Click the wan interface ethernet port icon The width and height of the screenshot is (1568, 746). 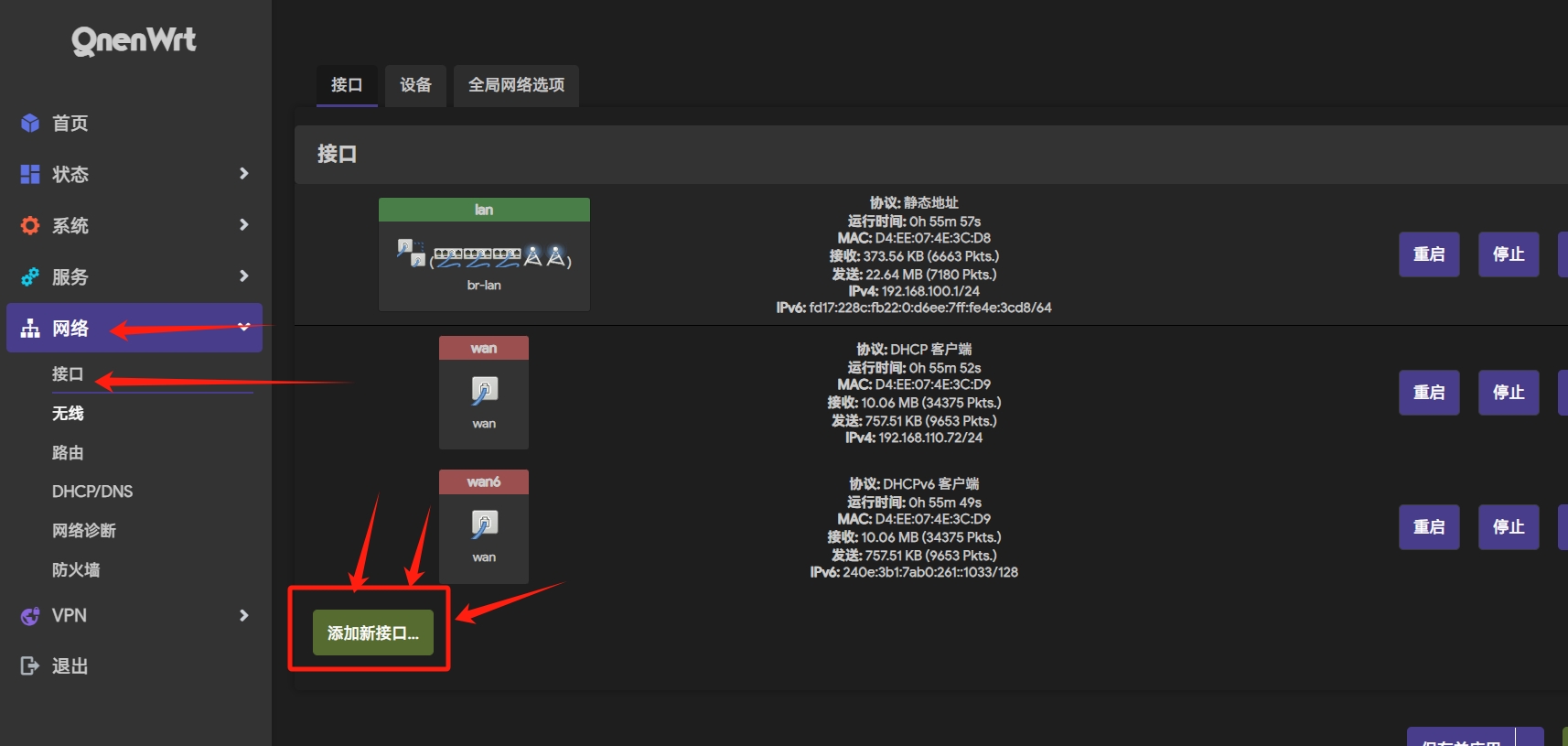(484, 391)
